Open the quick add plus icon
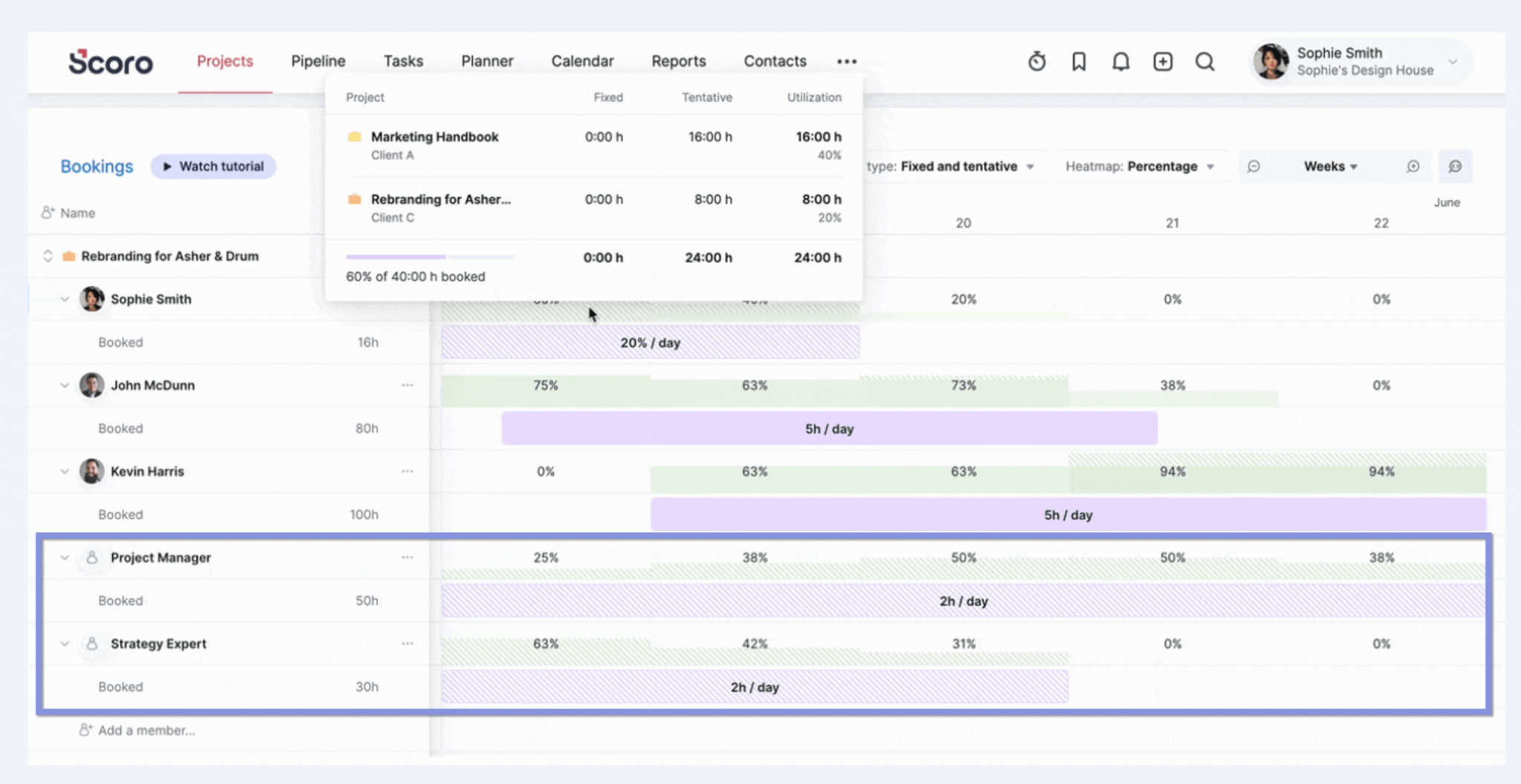 (x=1162, y=62)
